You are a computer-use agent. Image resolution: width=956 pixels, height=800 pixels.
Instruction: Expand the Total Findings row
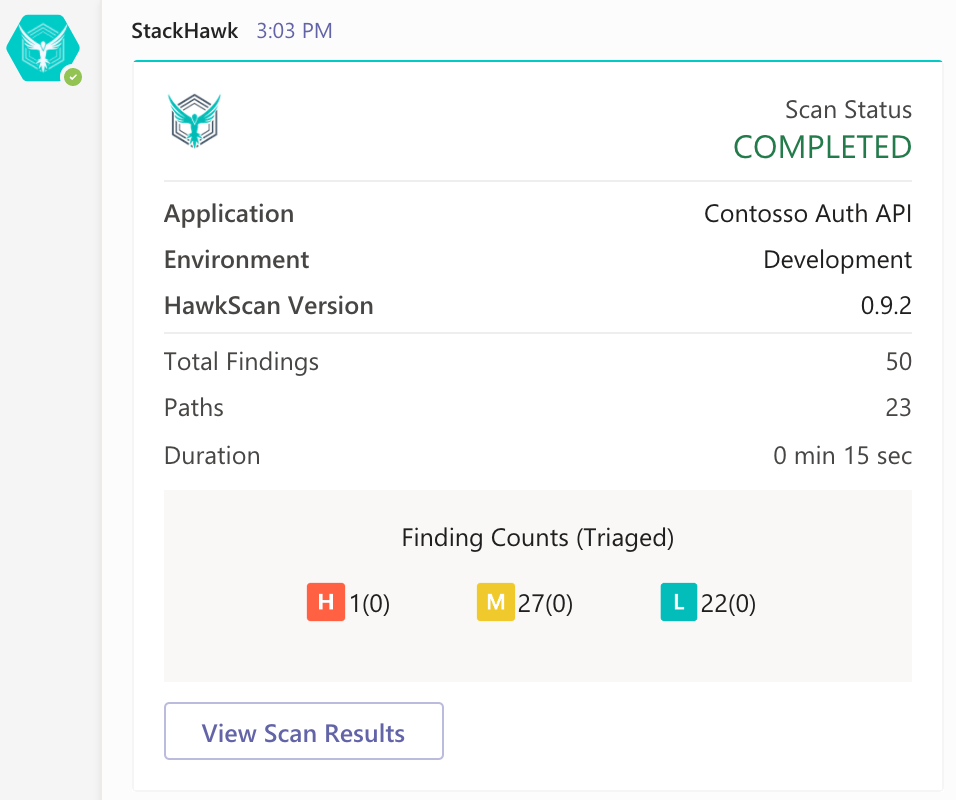[240, 362]
